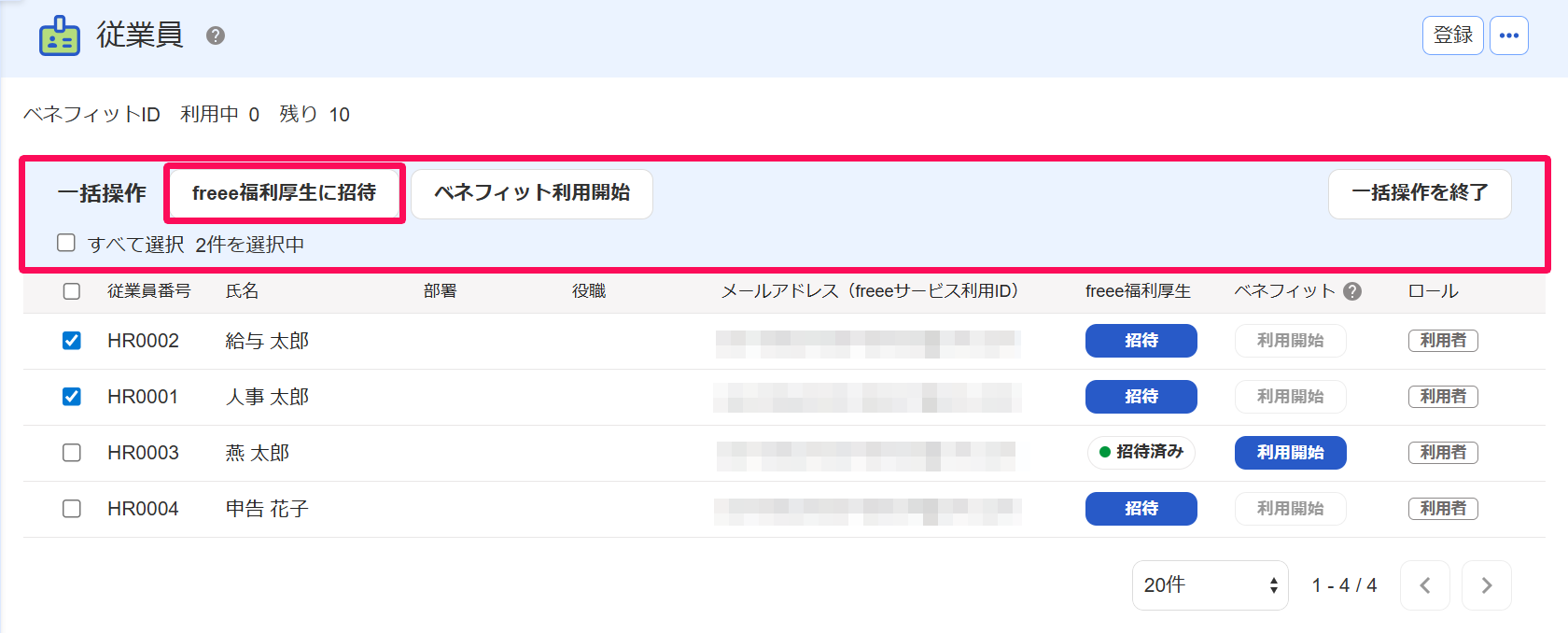Uncheck the HR0002 row checkbox

point(72,341)
